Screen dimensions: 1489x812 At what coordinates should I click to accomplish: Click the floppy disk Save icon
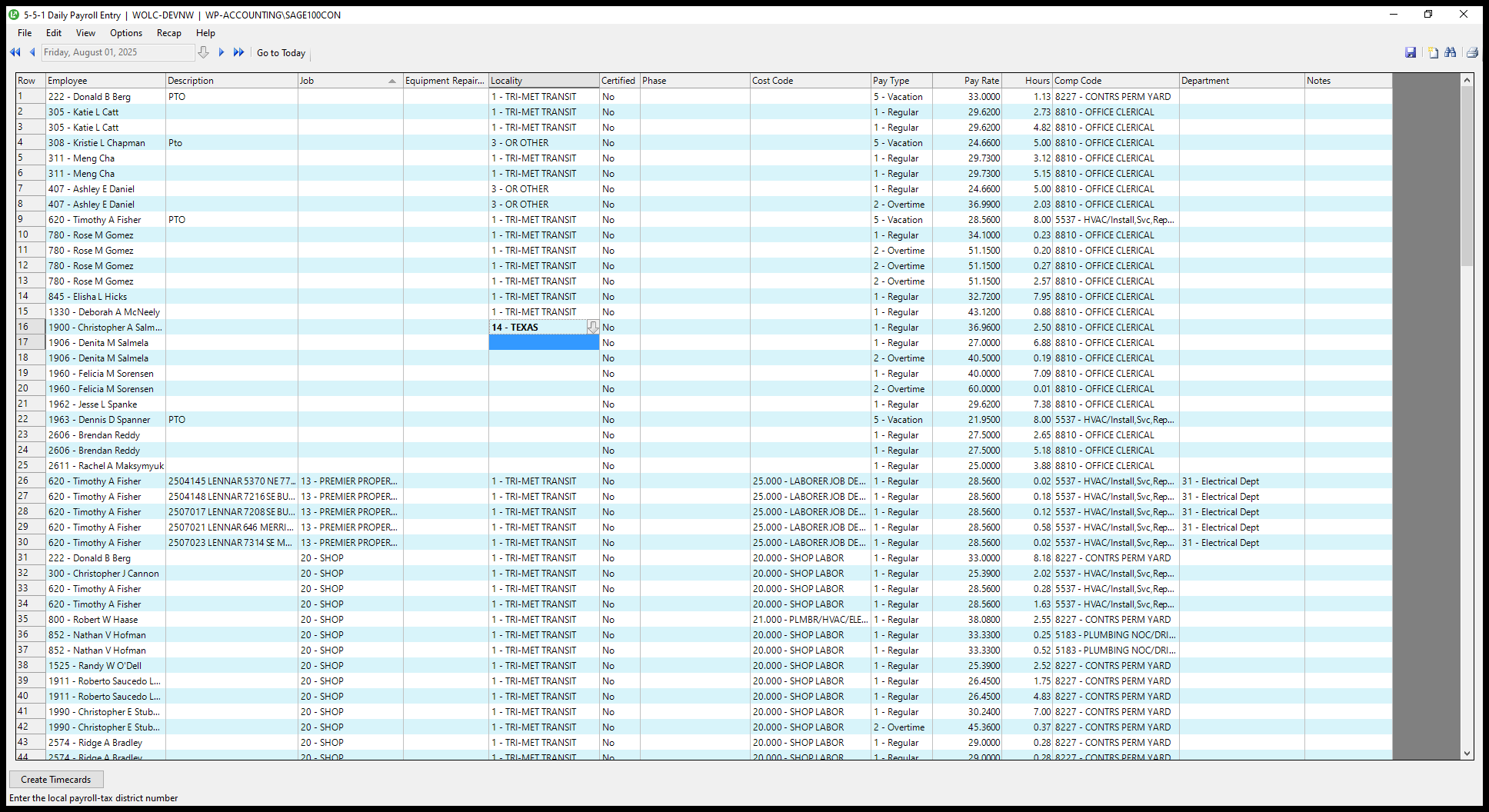tap(1410, 52)
